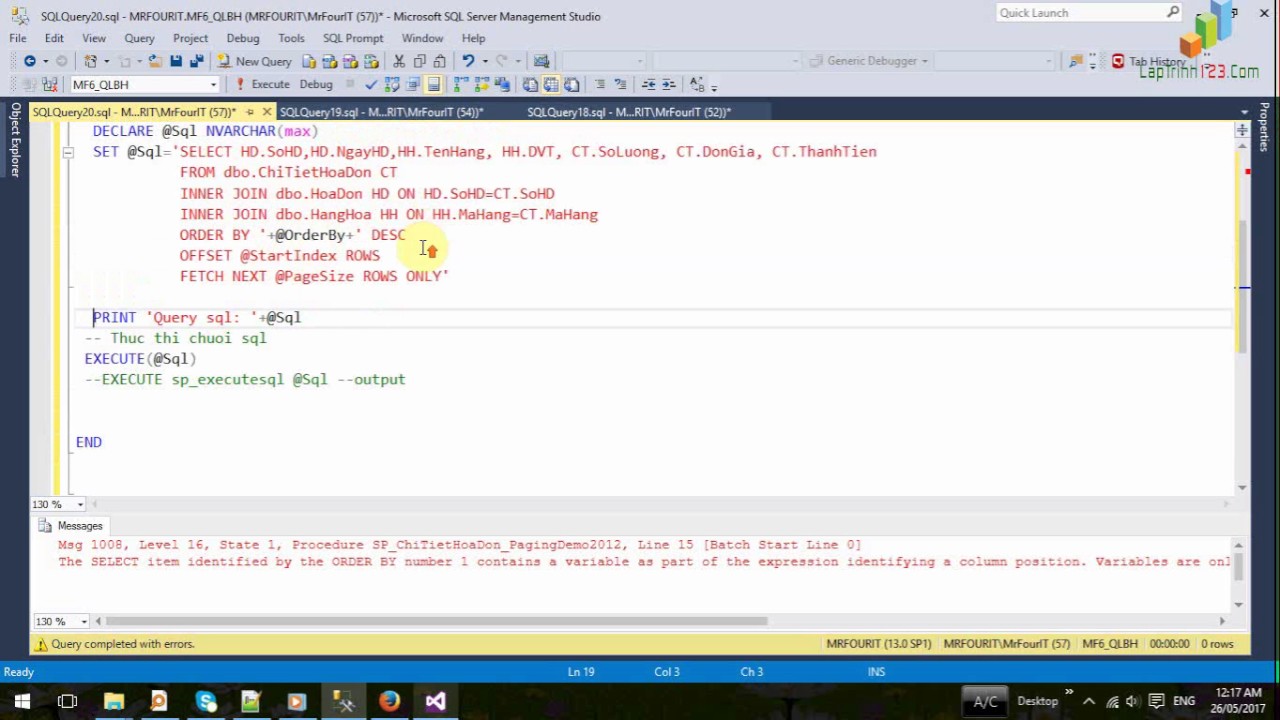Pin the SQLQuery20.sql tab

(x=250, y=112)
